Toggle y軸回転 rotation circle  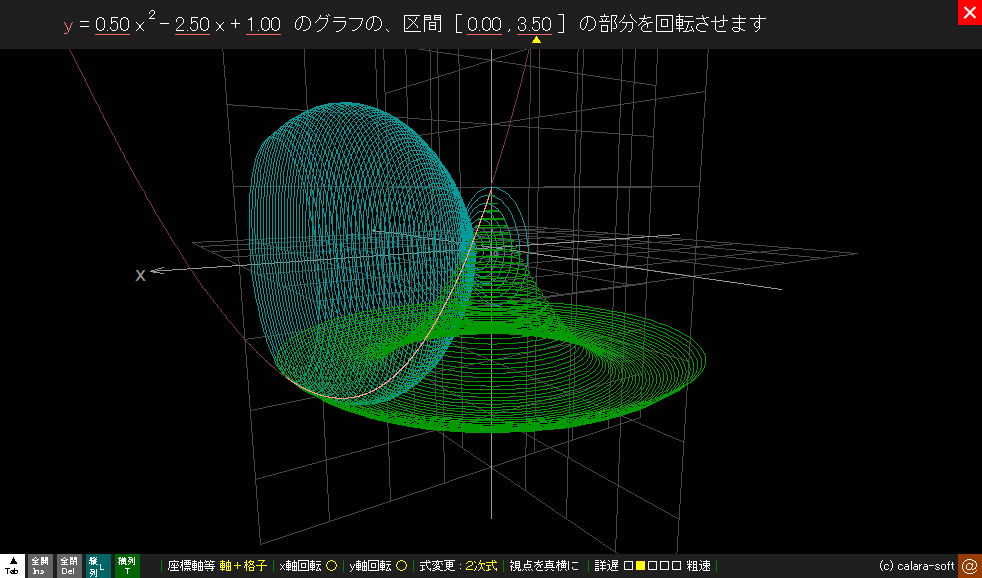click(x=401, y=566)
